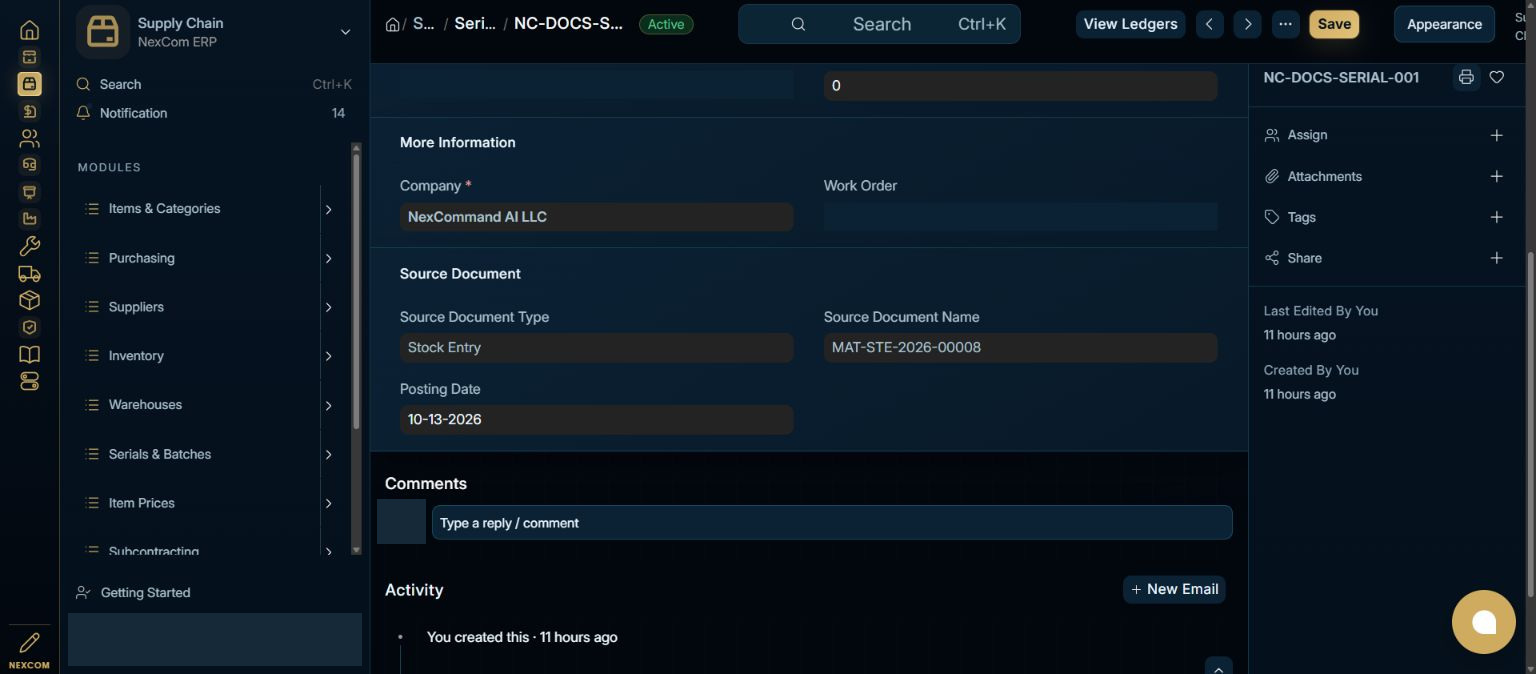Screen dimensions: 1536x674
Task: Click the Supply Chain storefront logo
Action: pyautogui.click(x=103, y=32)
